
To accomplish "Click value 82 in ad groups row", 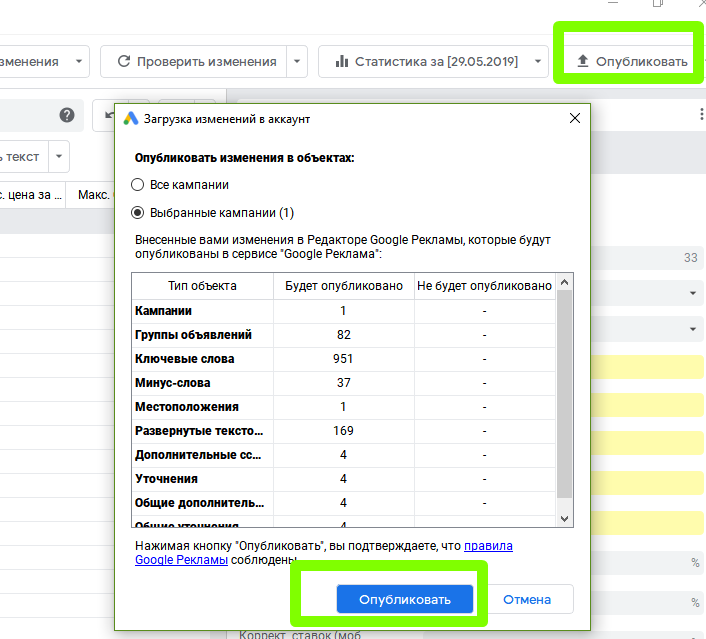I will (344, 335).
